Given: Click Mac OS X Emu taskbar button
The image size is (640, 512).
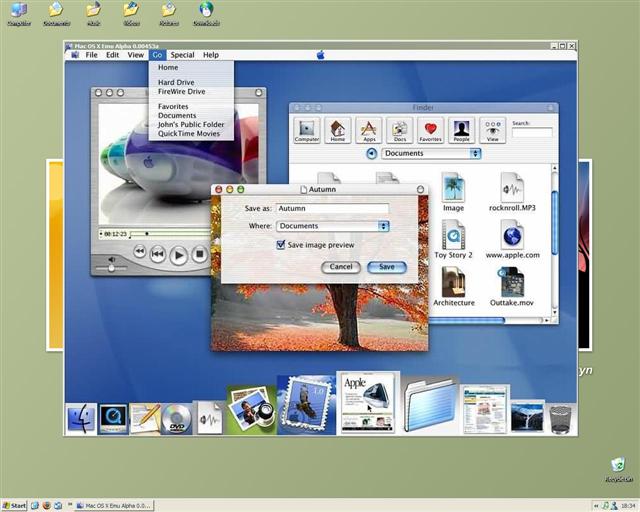Looking at the screenshot, I should pos(114,505).
